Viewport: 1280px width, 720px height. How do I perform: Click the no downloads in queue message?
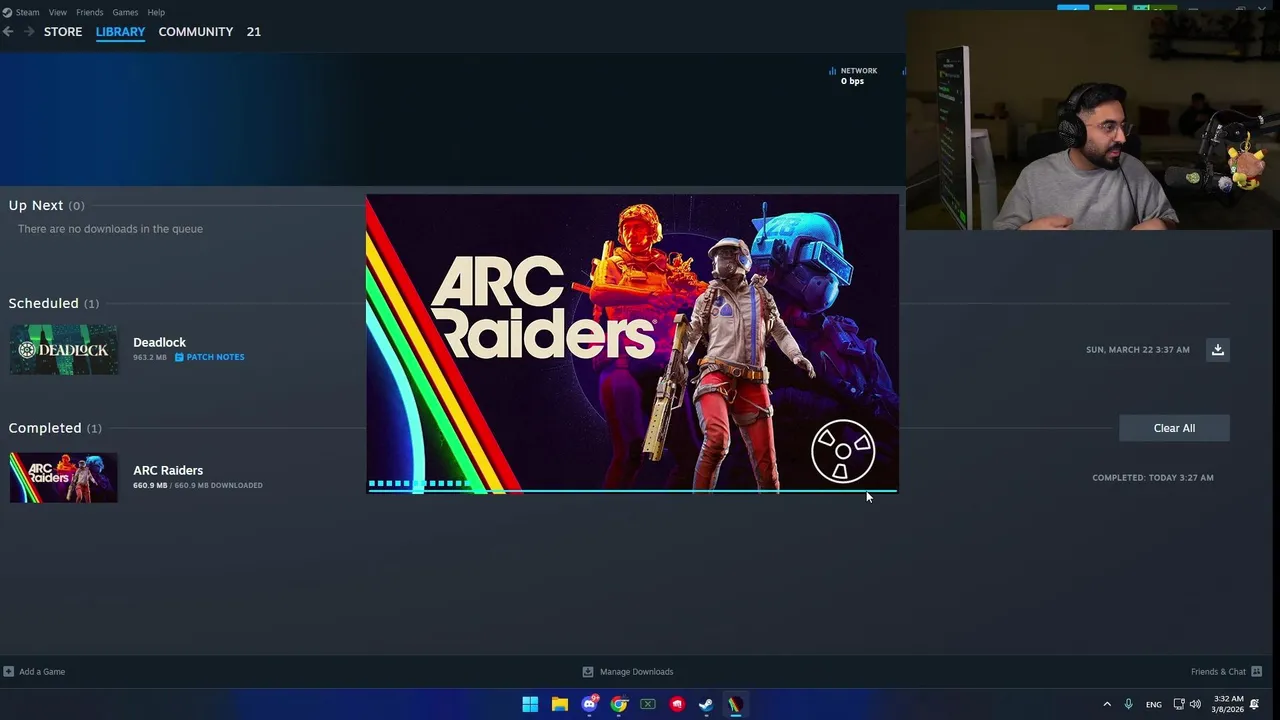click(x=110, y=229)
